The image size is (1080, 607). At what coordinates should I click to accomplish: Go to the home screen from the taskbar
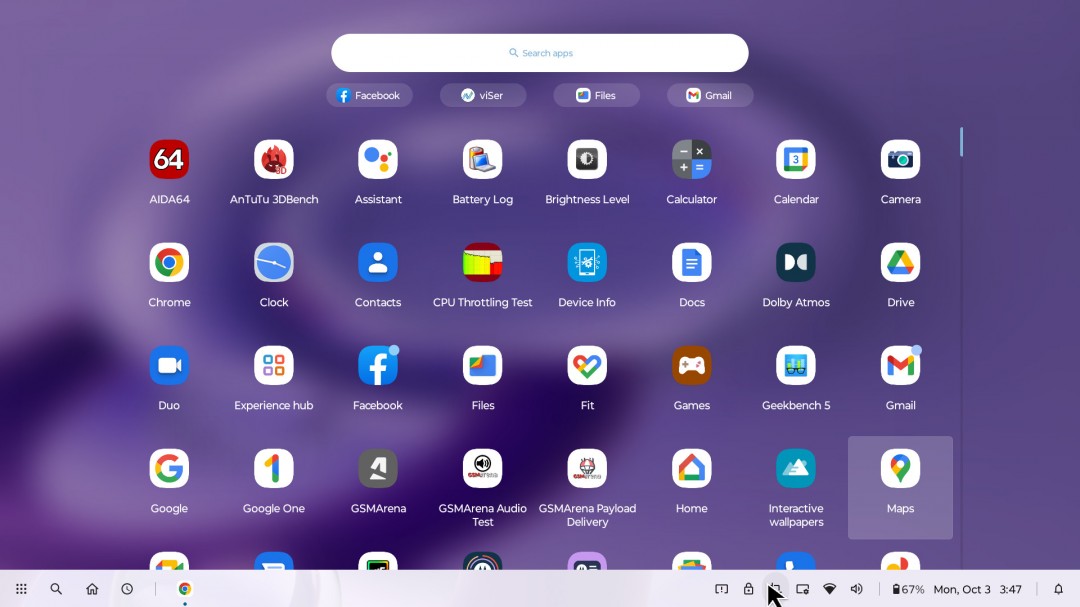[x=92, y=589]
